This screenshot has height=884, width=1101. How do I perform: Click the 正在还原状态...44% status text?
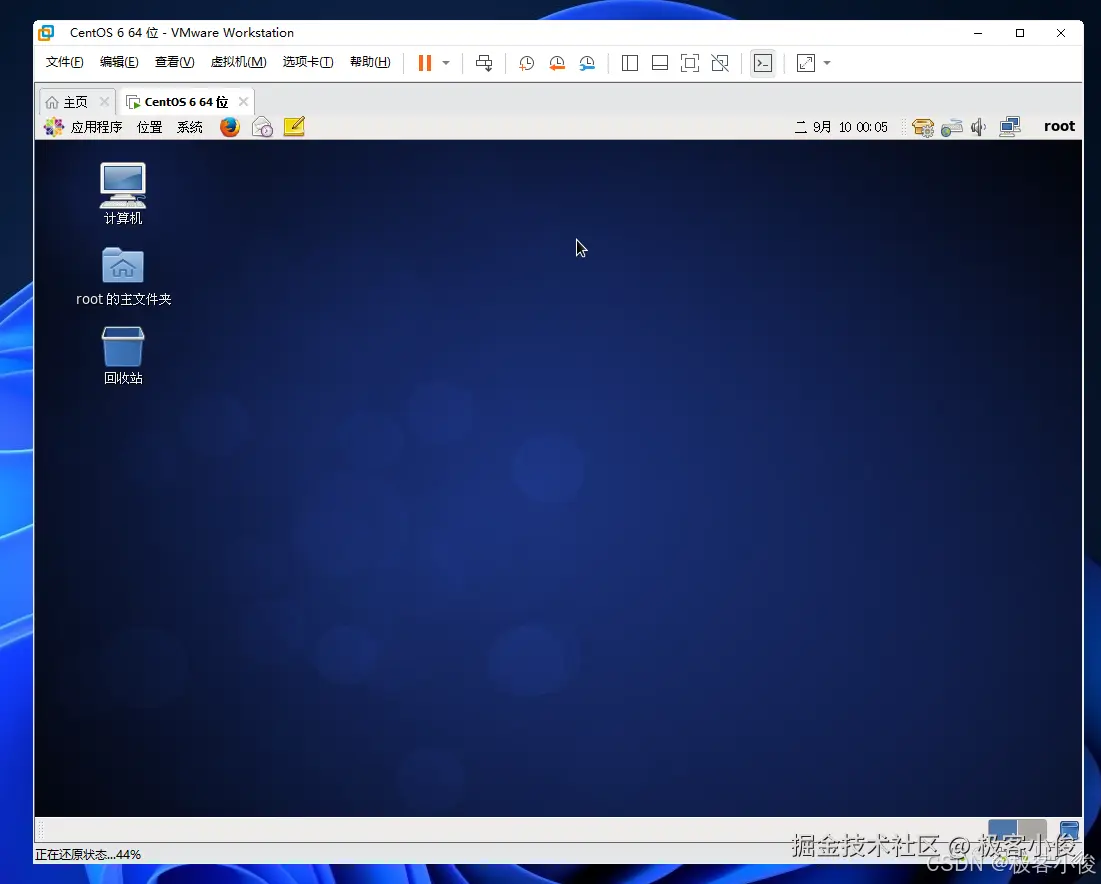click(88, 855)
